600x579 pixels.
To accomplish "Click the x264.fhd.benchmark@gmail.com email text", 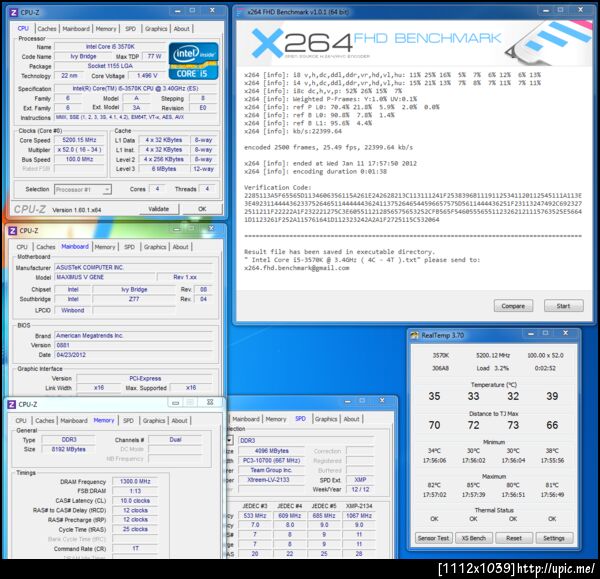I will pos(297,268).
